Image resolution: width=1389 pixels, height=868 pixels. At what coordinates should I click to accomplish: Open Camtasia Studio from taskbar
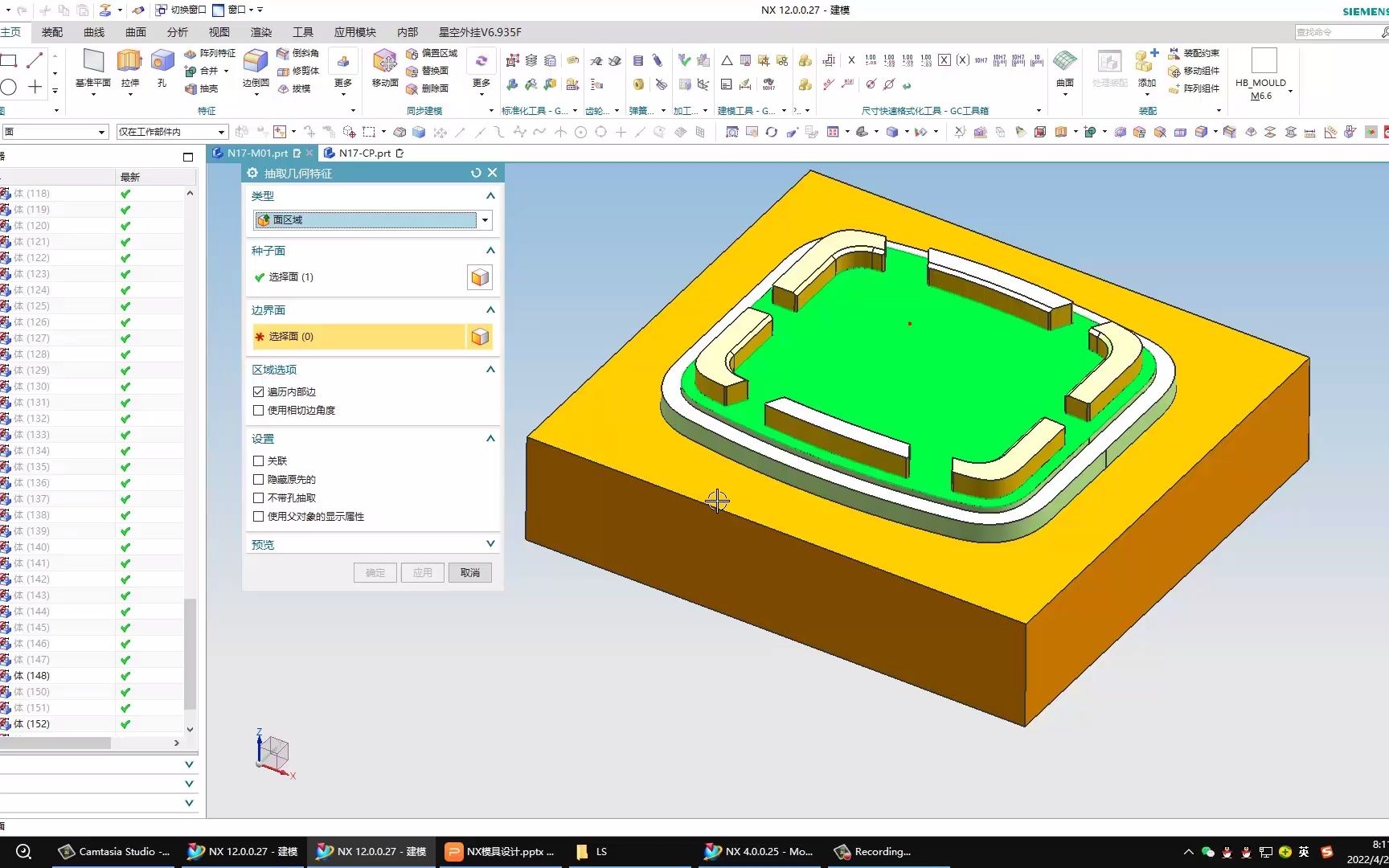(x=115, y=852)
